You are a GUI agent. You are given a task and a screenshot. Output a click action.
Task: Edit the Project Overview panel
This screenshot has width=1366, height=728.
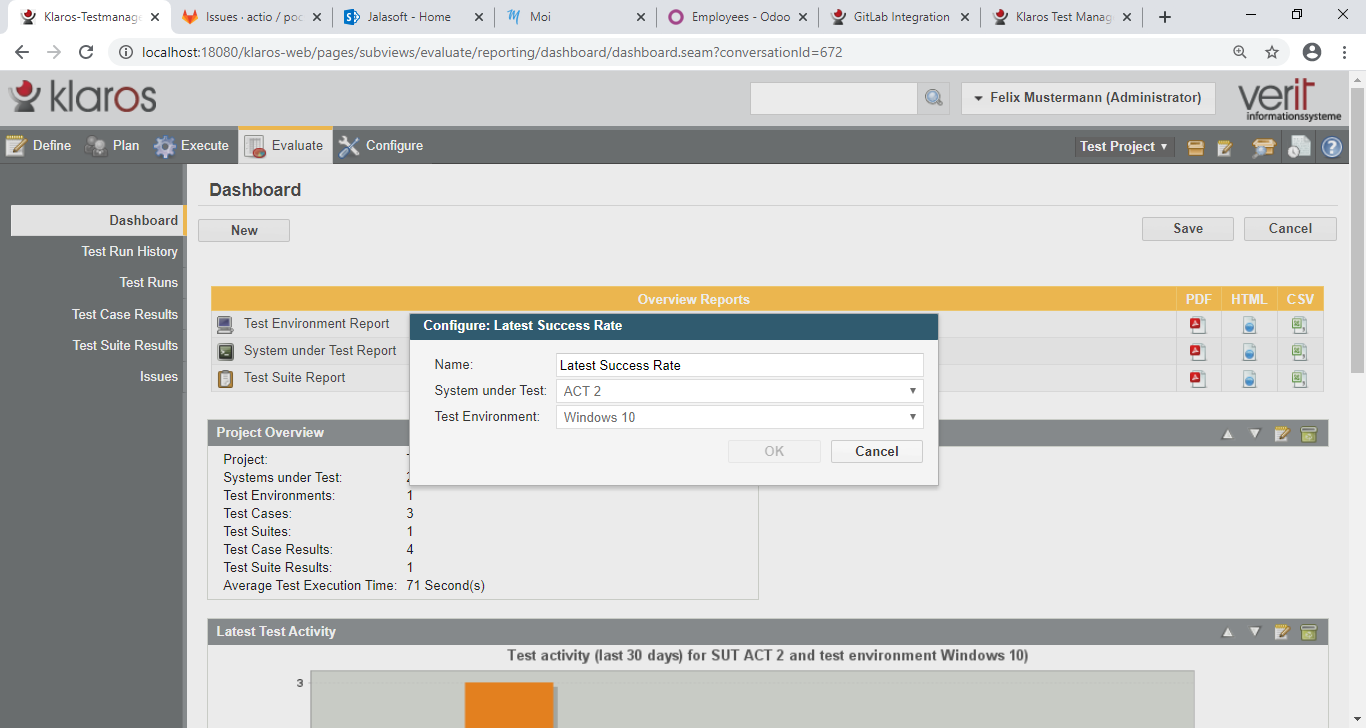pyautogui.click(x=1282, y=433)
